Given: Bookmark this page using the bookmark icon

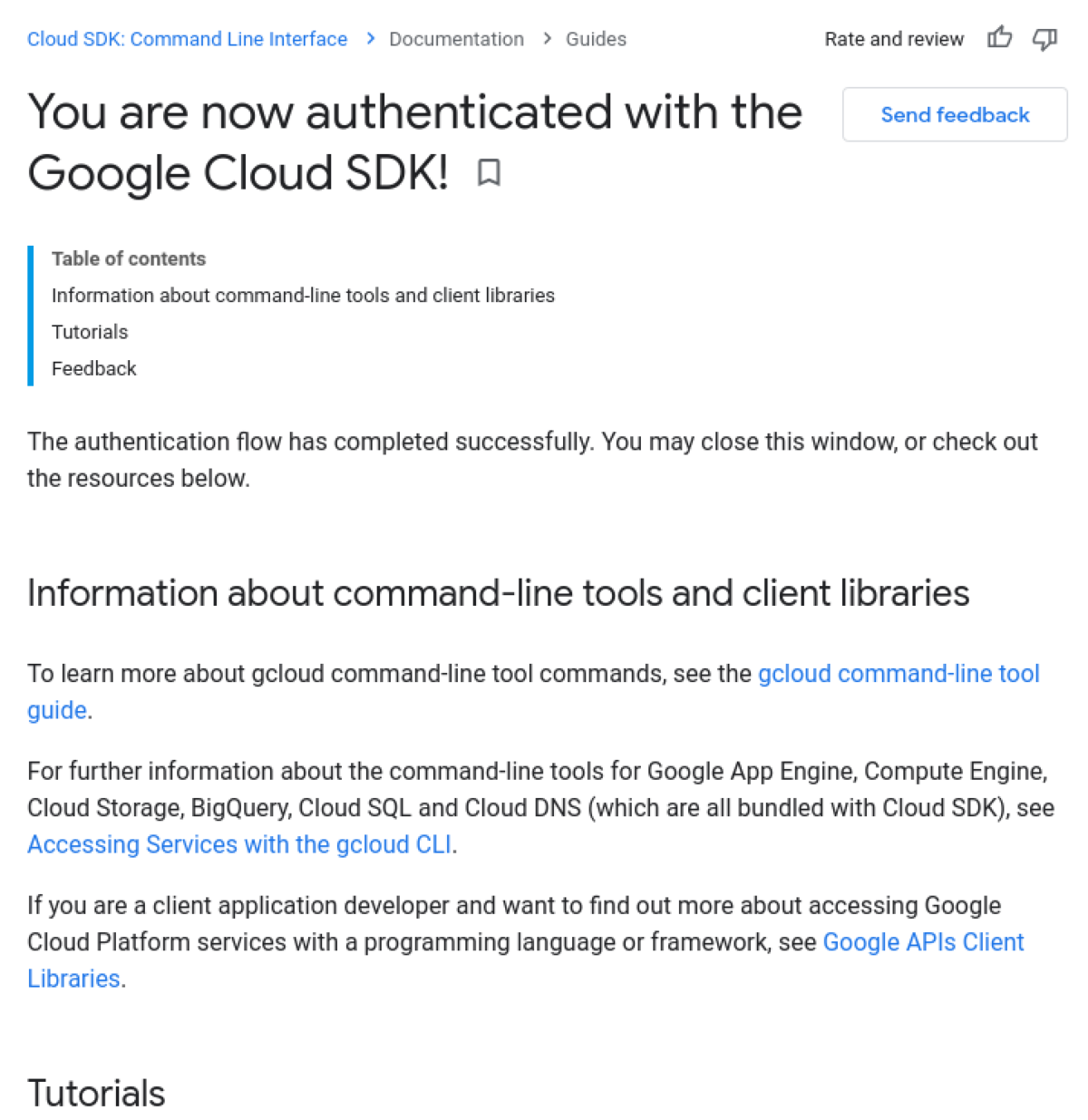Looking at the screenshot, I should tap(491, 172).
